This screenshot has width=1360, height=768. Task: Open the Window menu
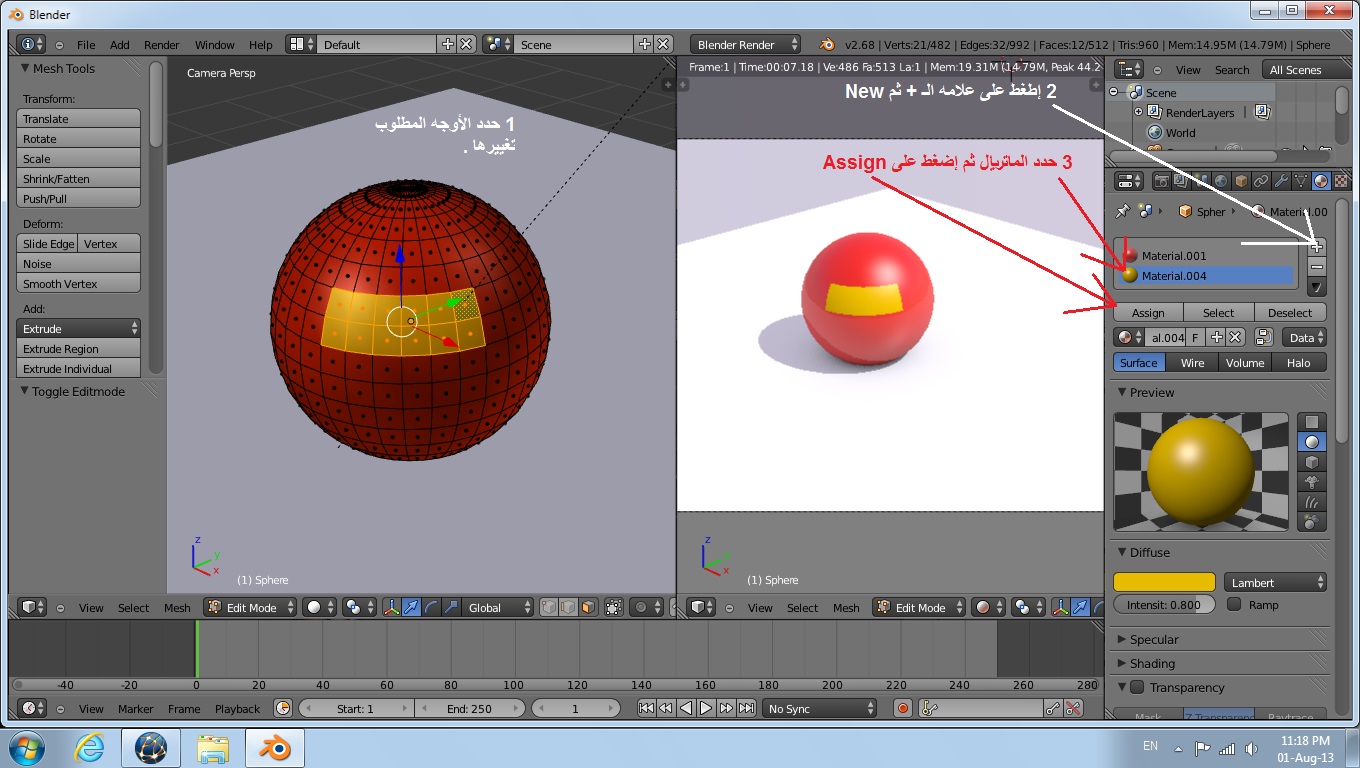pyautogui.click(x=214, y=45)
